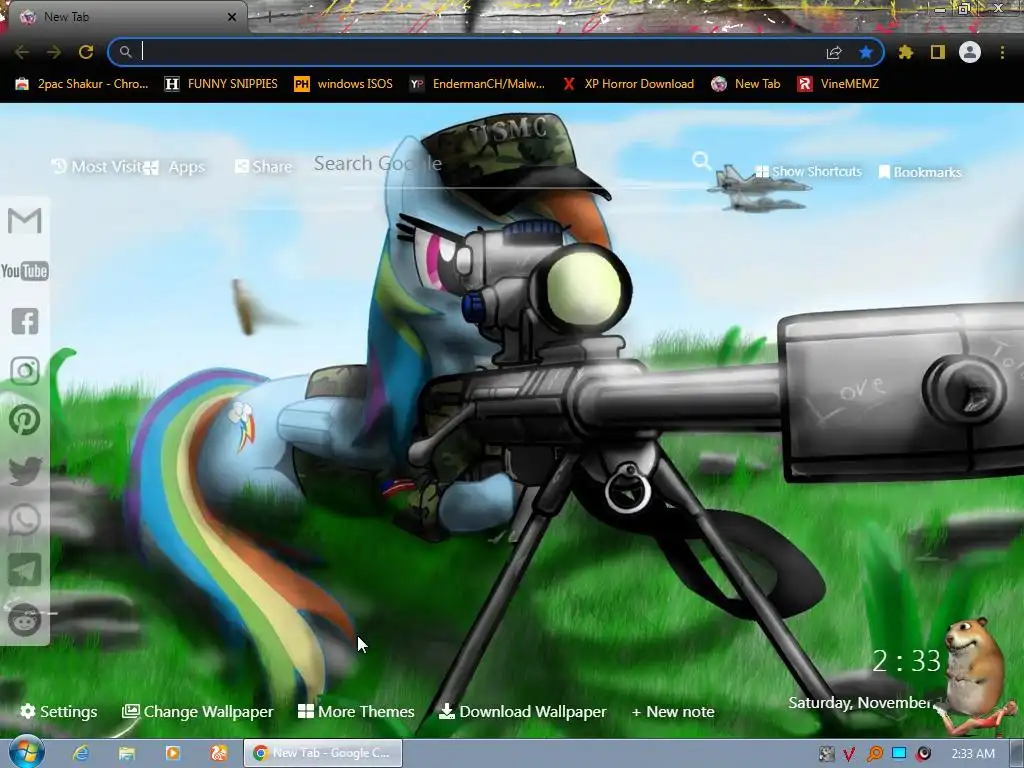The height and width of the screenshot is (768, 1024).
Task: Click the Chrome New Tab taskbar button
Action: (323, 754)
